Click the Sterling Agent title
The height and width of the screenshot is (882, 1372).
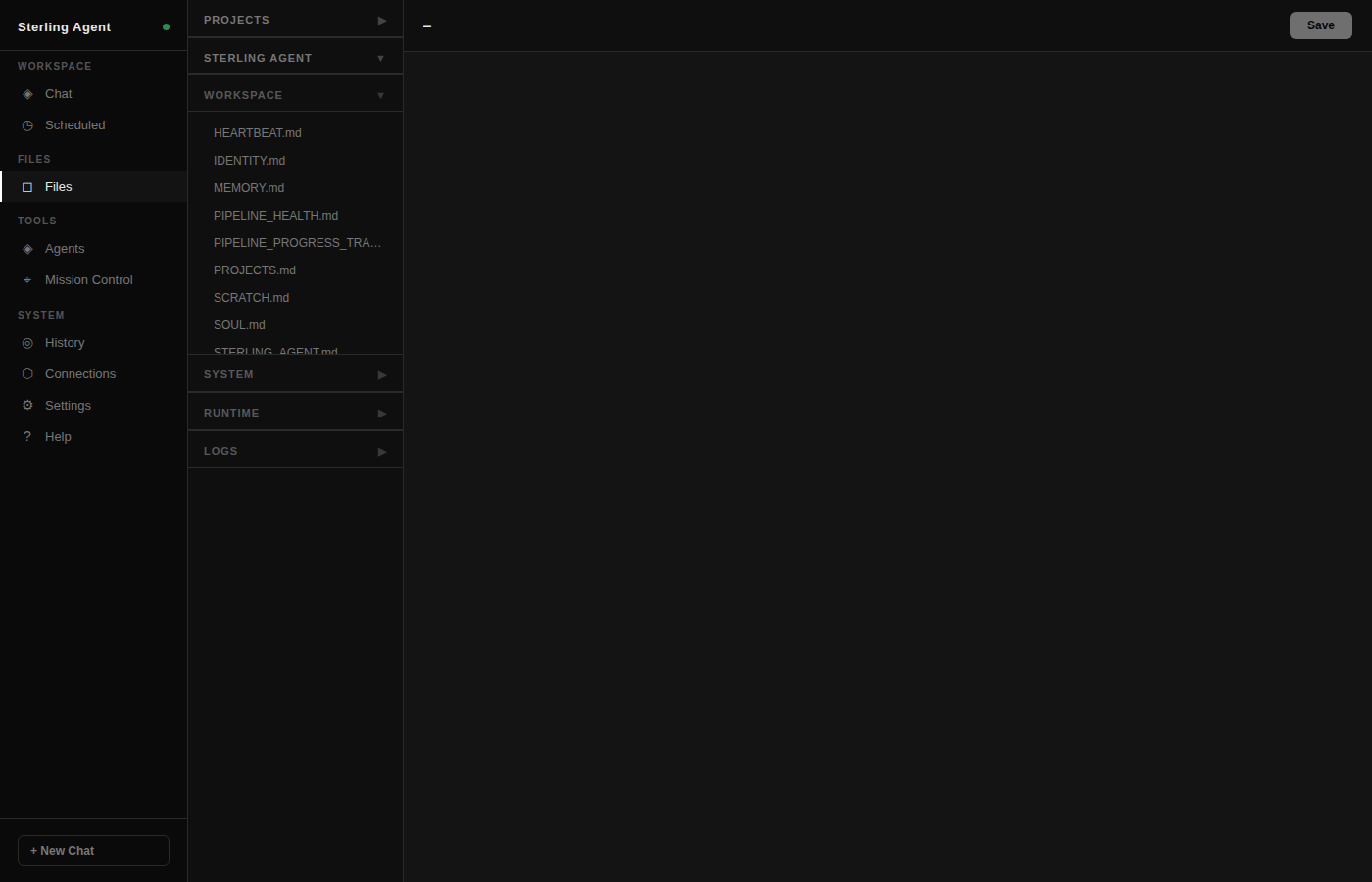[64, 27]
